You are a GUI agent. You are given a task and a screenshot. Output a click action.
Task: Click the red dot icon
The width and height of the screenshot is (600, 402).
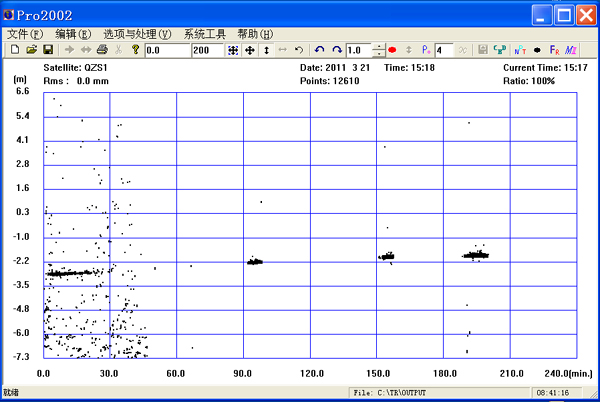392,50
